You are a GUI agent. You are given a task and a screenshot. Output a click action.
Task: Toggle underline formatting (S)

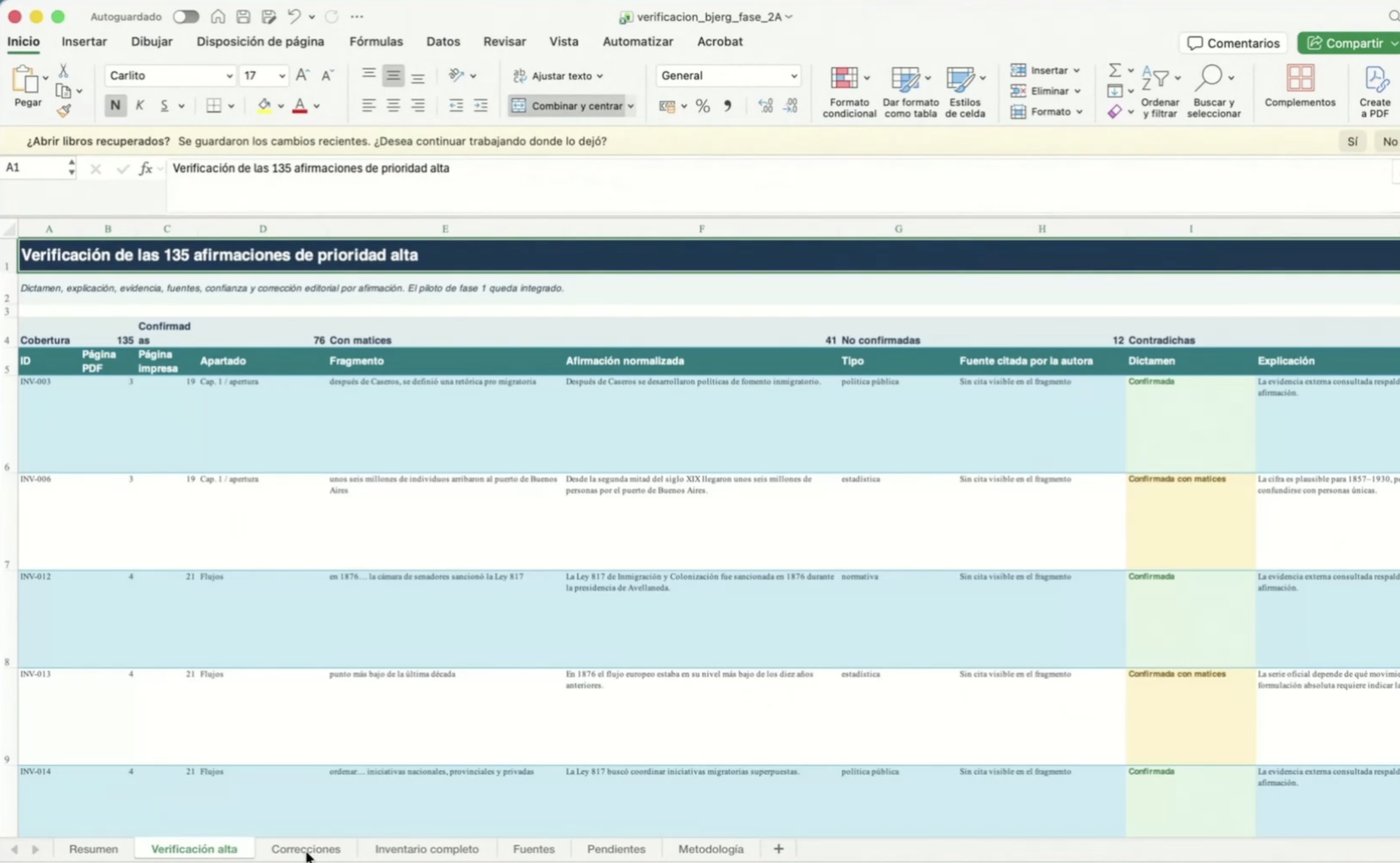[164, 105]
